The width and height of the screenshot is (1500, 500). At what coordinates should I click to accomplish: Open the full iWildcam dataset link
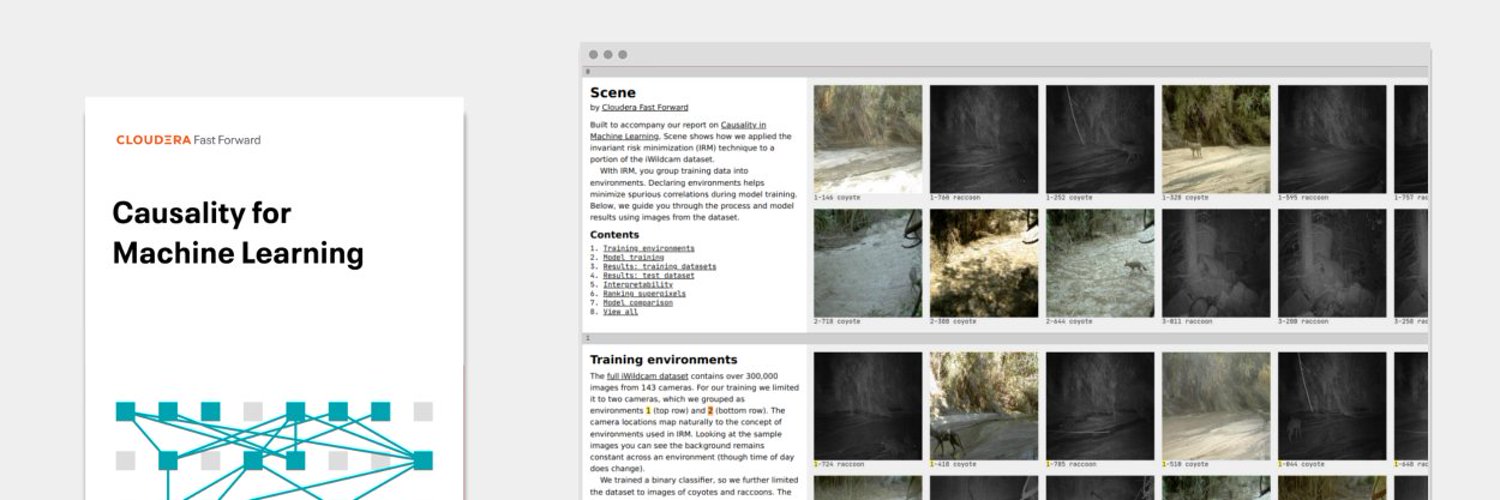[x=647, y=376]
